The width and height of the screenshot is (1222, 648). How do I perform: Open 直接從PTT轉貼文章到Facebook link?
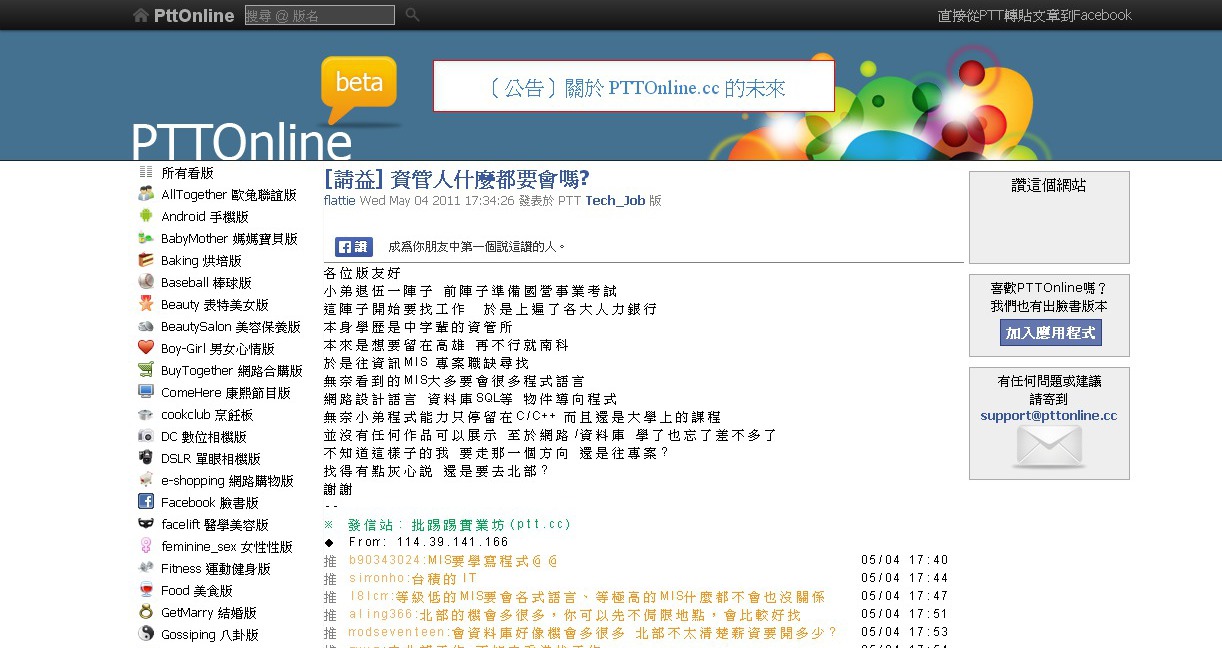(x=1035, y=15)
